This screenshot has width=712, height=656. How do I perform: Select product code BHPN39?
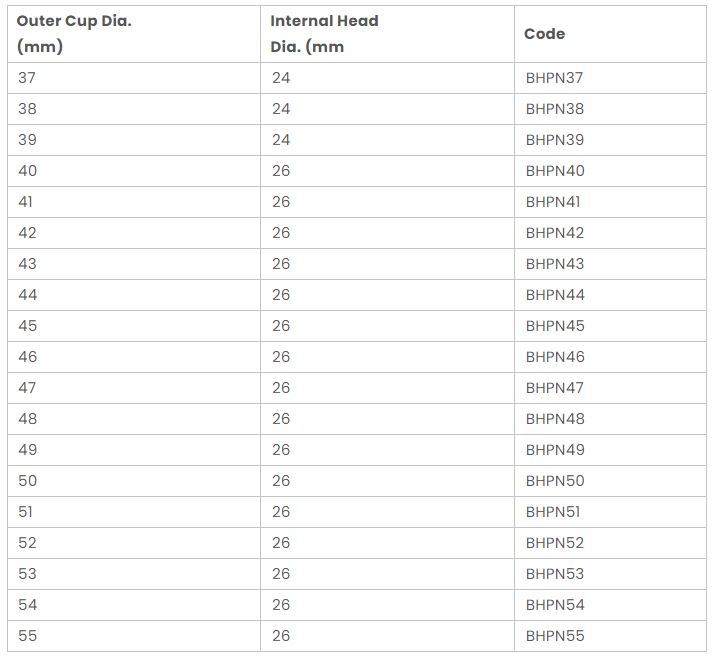click(554, 140)
